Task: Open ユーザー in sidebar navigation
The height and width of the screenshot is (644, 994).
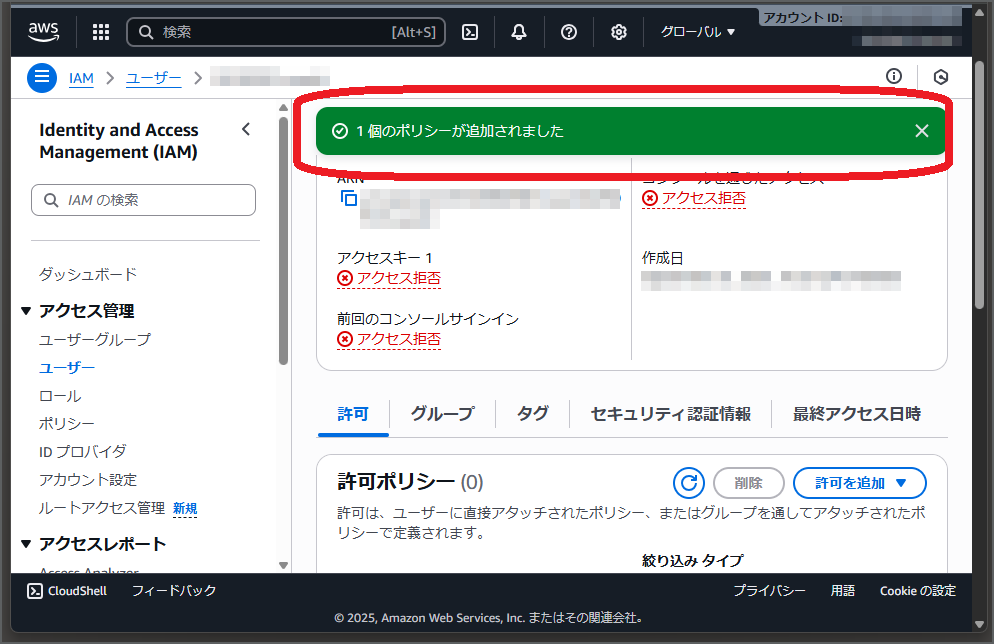Action: (x=67, y=368)
